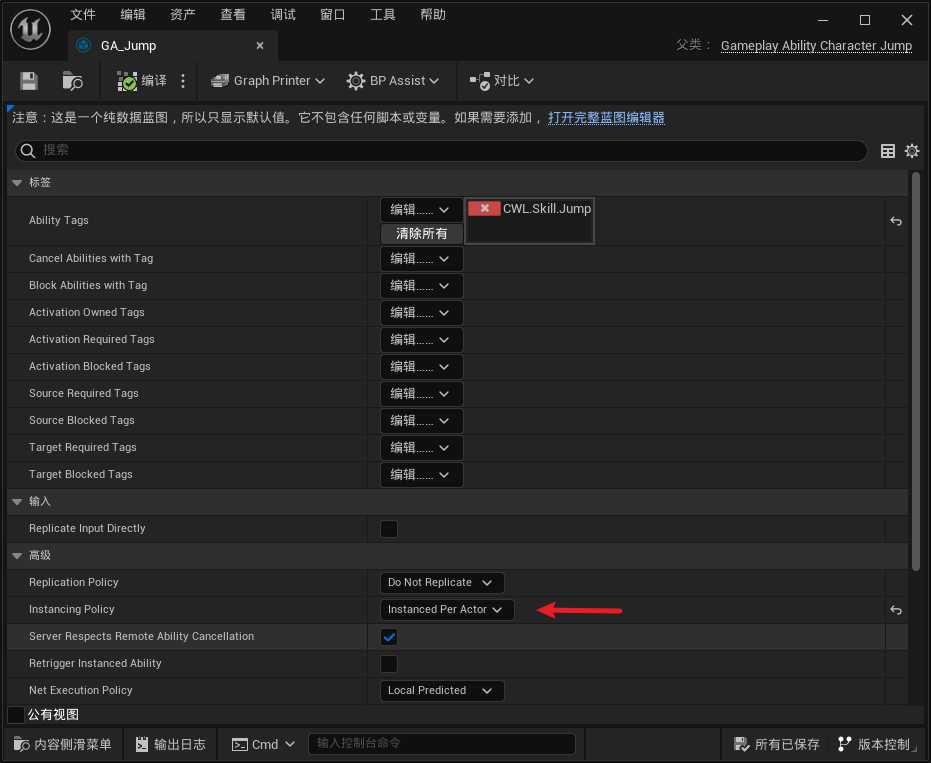Open the 工具 menu
Screen dimensions: 931x763
(x=383, y=15)
